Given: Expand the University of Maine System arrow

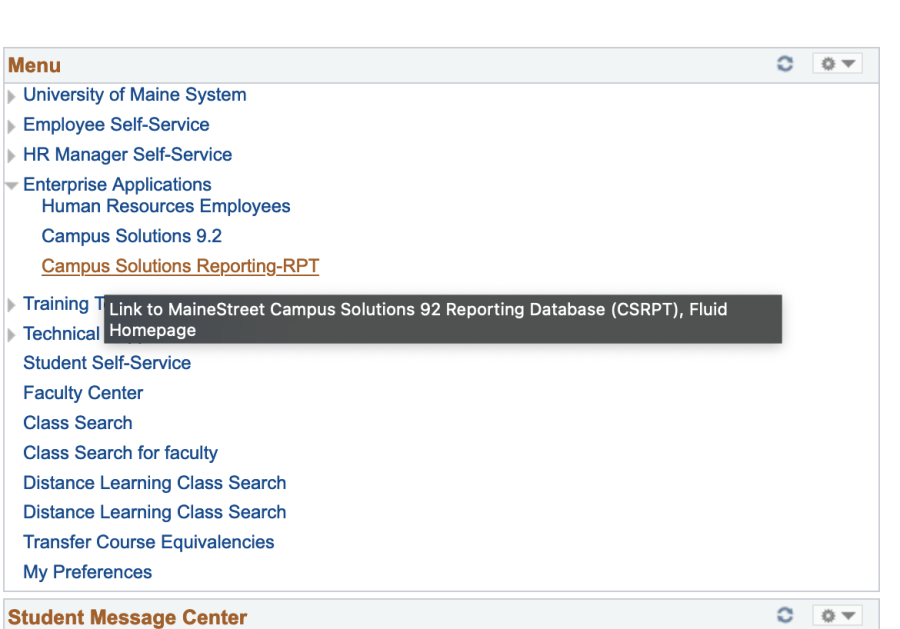Looking at the screenshot, I should tap(11, 96).
